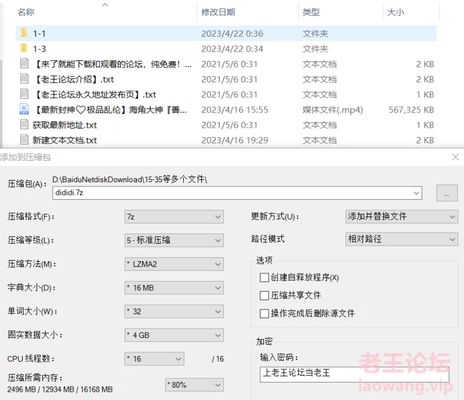This screenshot has height=400, width=464.
Task: Check 操作完成后删除源文件 option
Action: 264,313
